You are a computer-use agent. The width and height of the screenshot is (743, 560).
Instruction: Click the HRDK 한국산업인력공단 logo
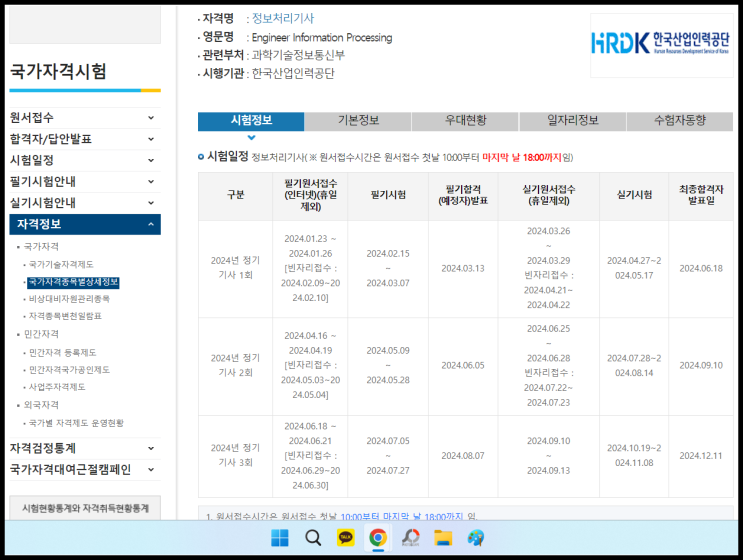(661, 43)
